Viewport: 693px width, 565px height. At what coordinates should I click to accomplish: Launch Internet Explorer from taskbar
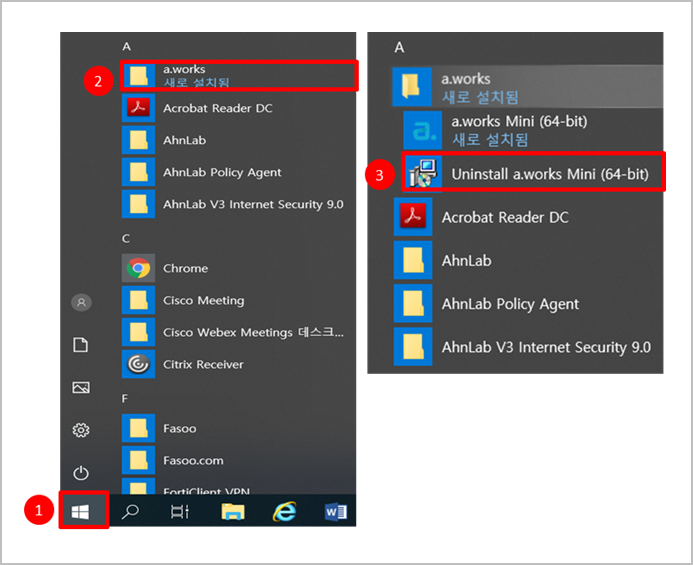(x=285, y=512)
